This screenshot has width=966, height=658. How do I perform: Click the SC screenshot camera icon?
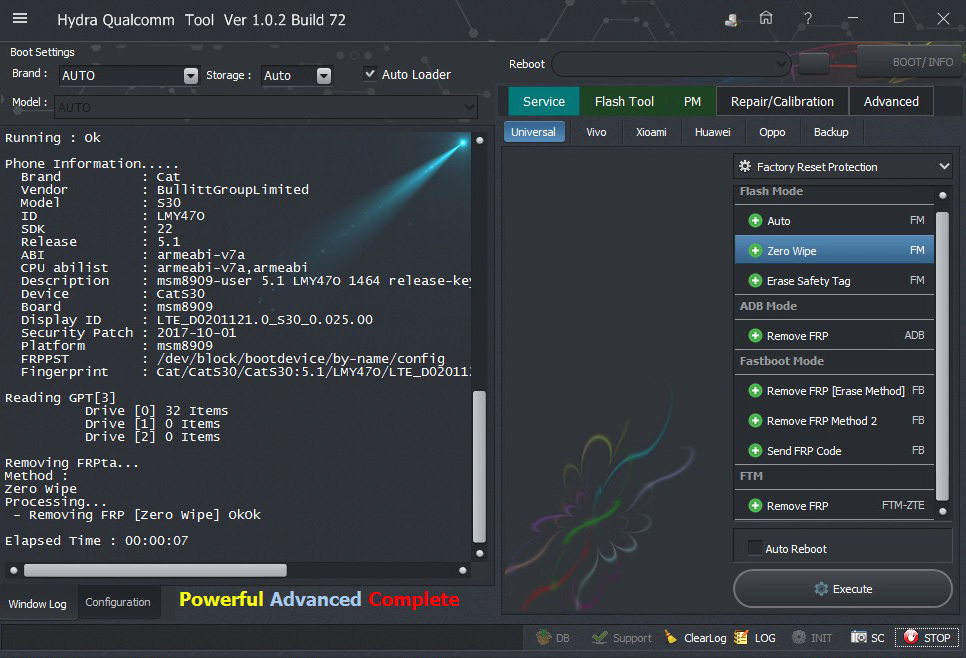(858, 637)
